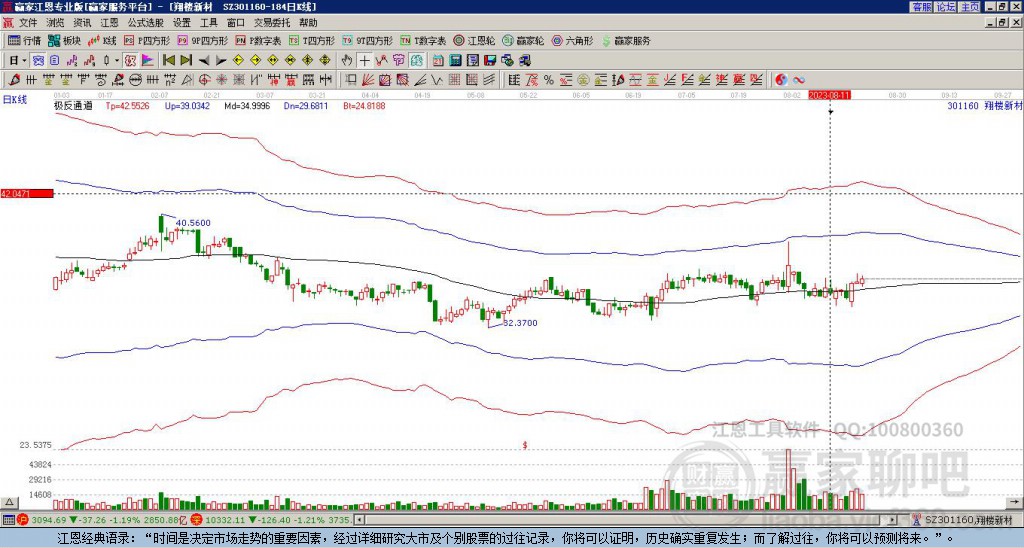Open the 设置 menu
Screen dimensions: 1024x548
point(182,23)
